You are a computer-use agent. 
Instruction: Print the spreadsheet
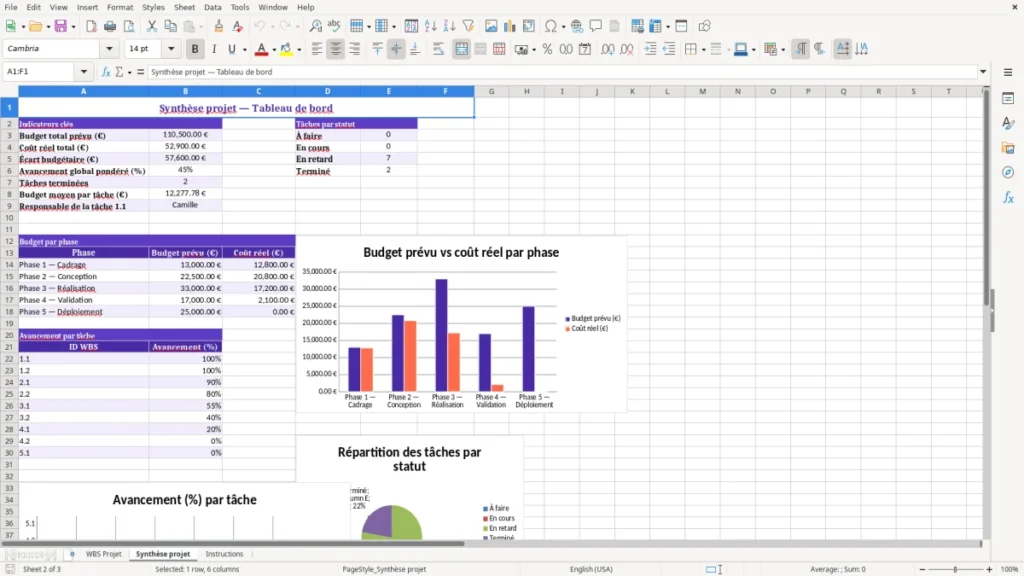[110, 26]
